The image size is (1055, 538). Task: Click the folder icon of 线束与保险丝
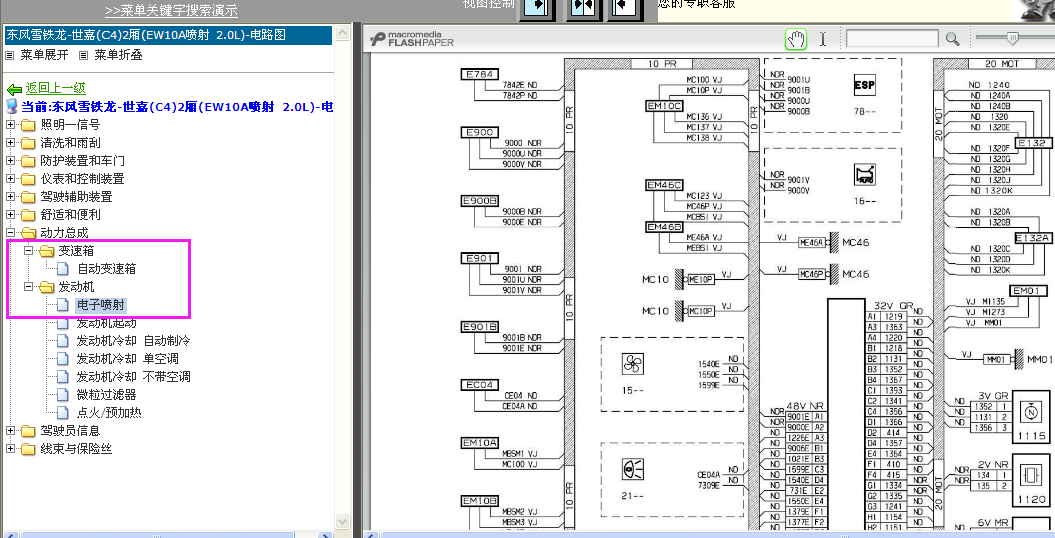tap(28, 449)
